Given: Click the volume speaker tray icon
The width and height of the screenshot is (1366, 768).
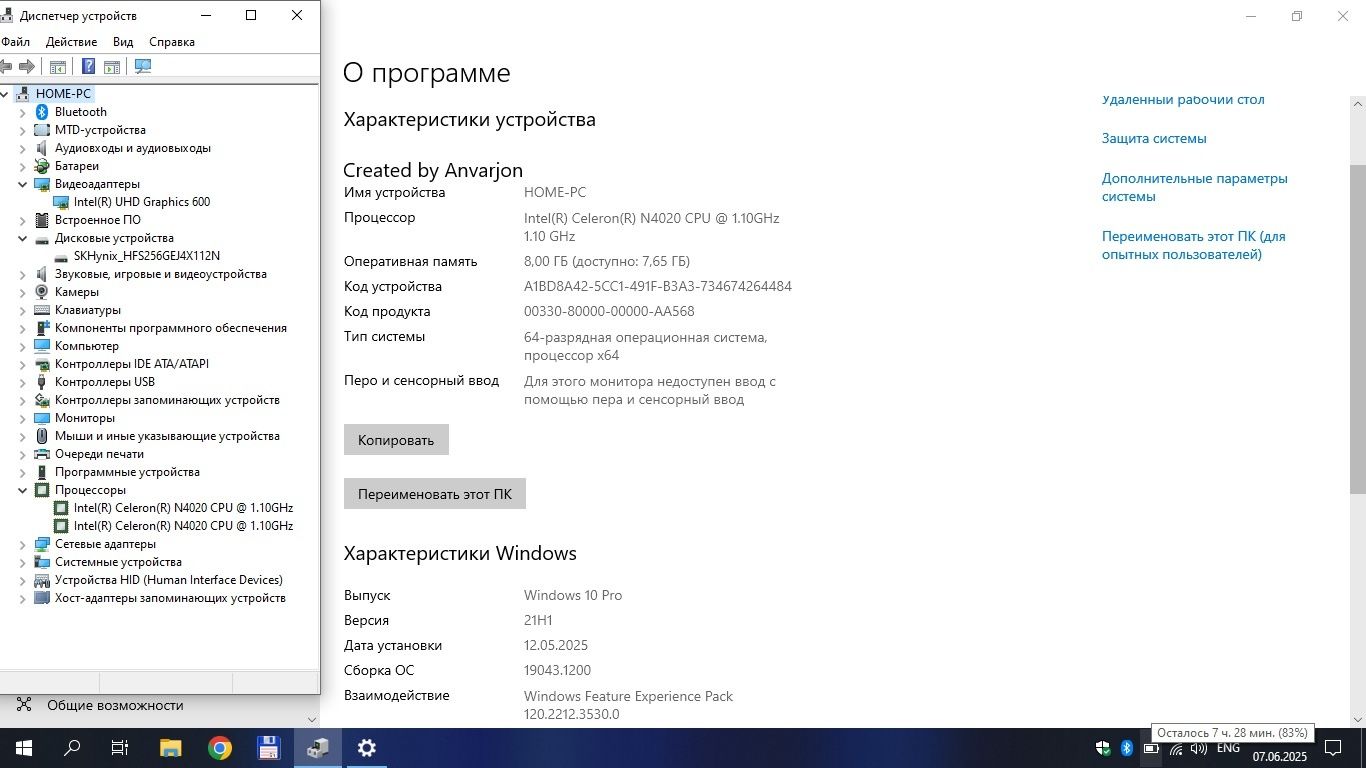Looking at the screenshot, I should tap(1199, 748).
